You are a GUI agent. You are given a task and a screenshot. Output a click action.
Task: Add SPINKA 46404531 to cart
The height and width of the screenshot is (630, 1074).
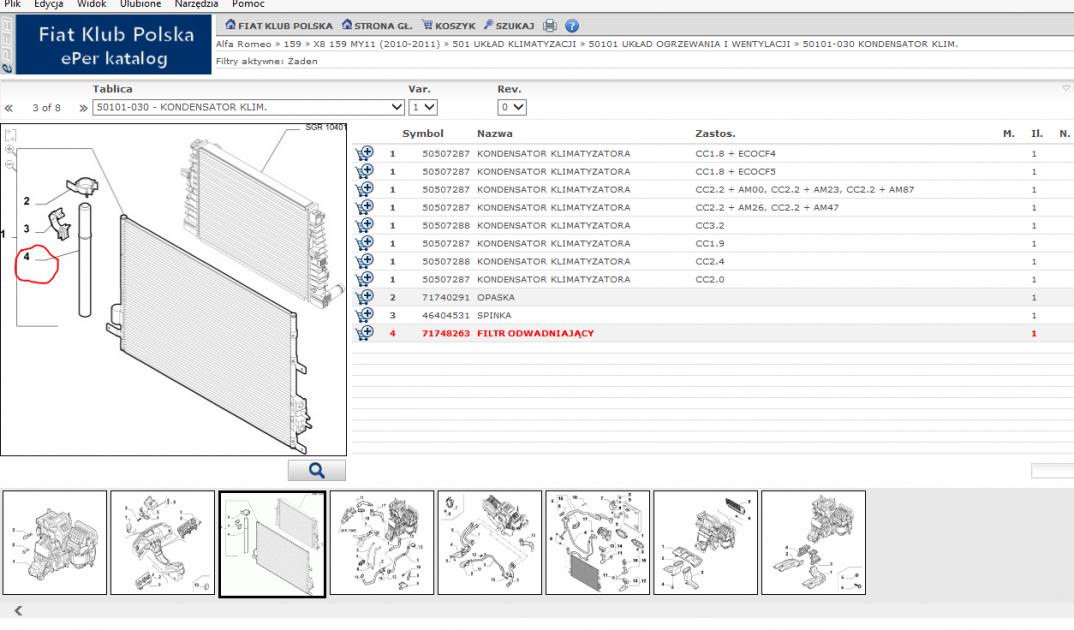click(x=364, y=315)
